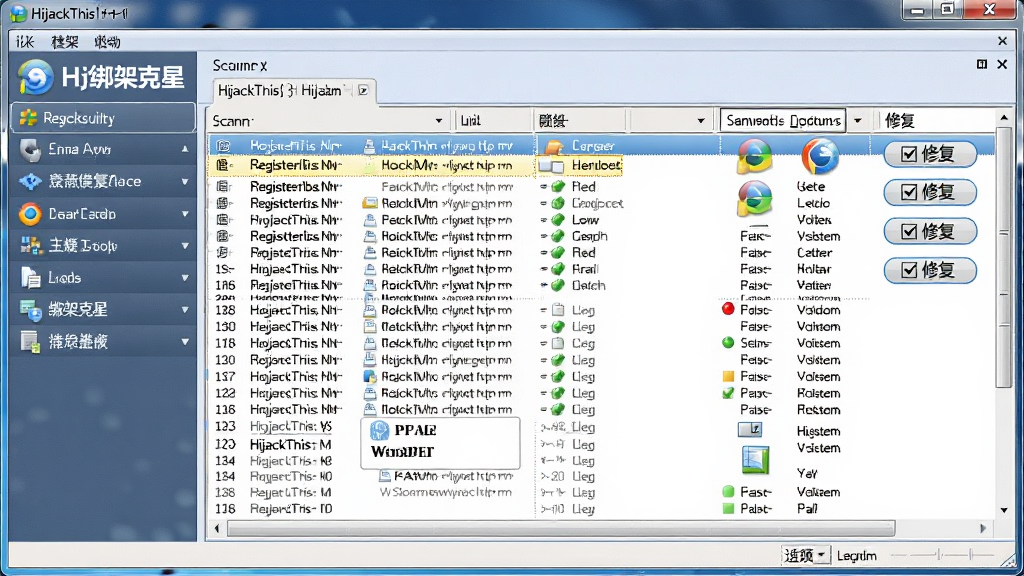Click the orange globe DearCardp icon
1024x576 pixels.
(x=30, y=214)
